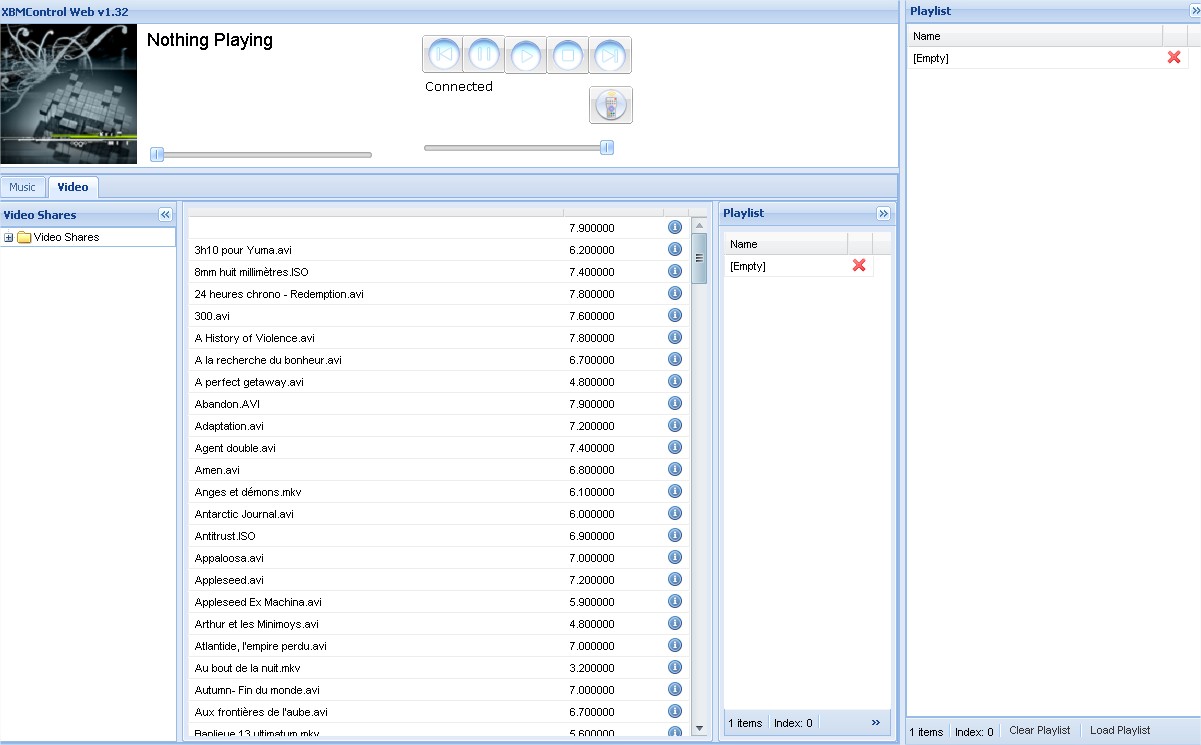Expand the Video Shares tree node
1201x745 pixels.
(x=9, y=238)
